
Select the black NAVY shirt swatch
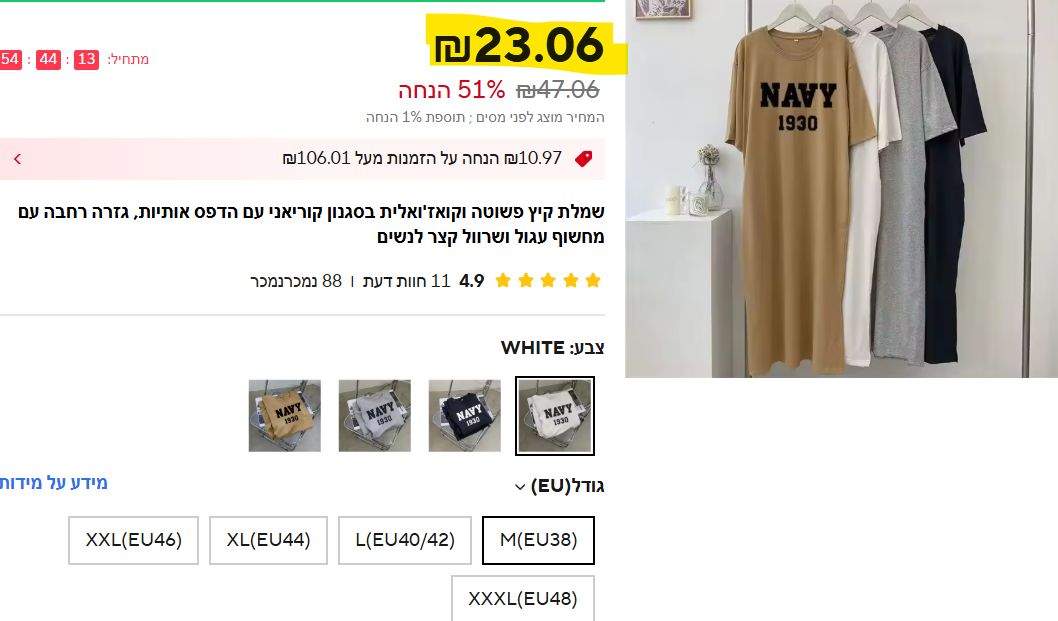point(465,416)
